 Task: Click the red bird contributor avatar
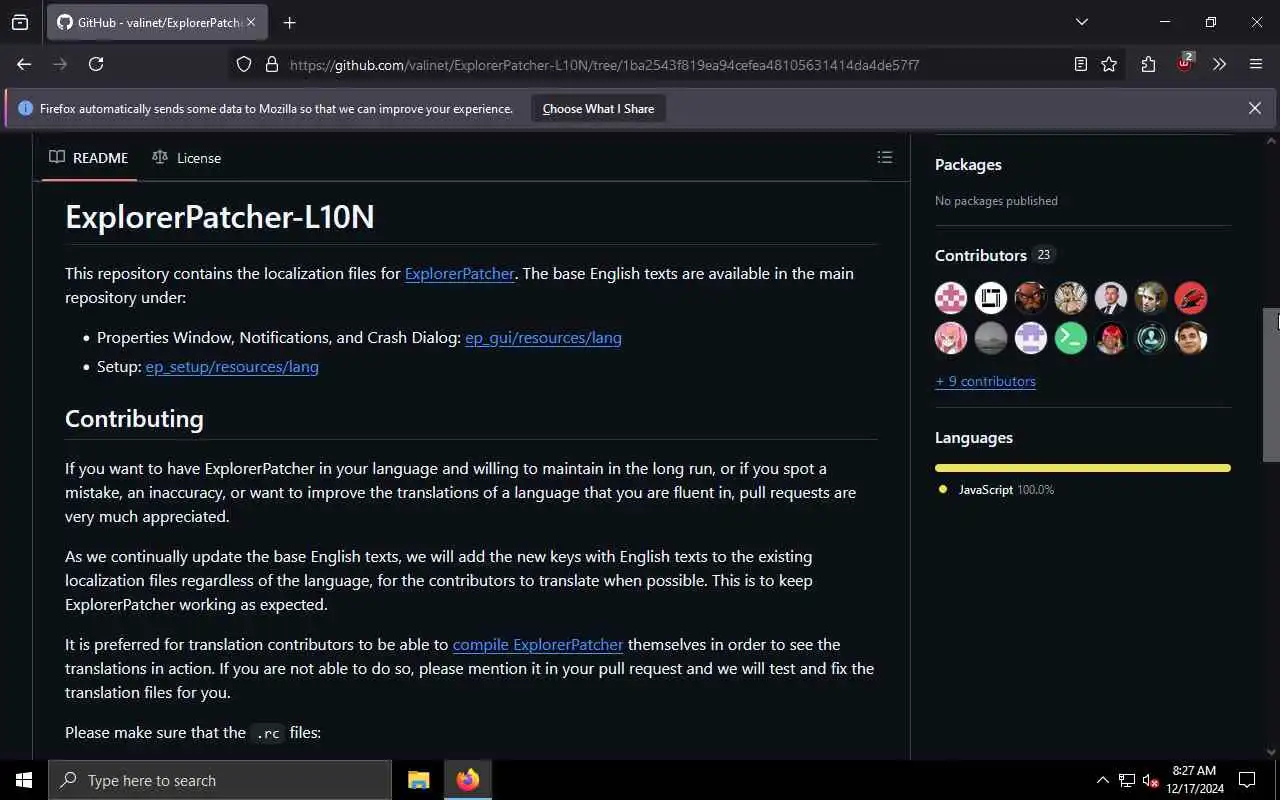(1191, 298)
